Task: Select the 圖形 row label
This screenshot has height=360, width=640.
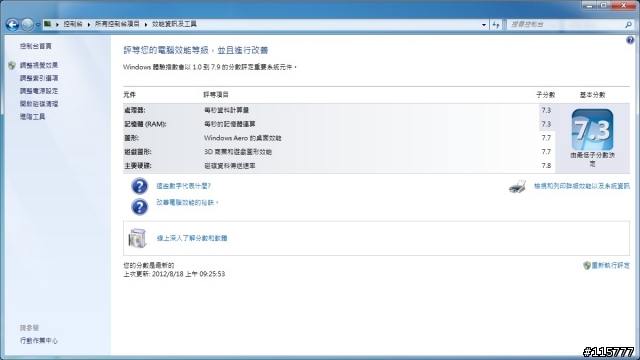Action: (x=131, y=138)
